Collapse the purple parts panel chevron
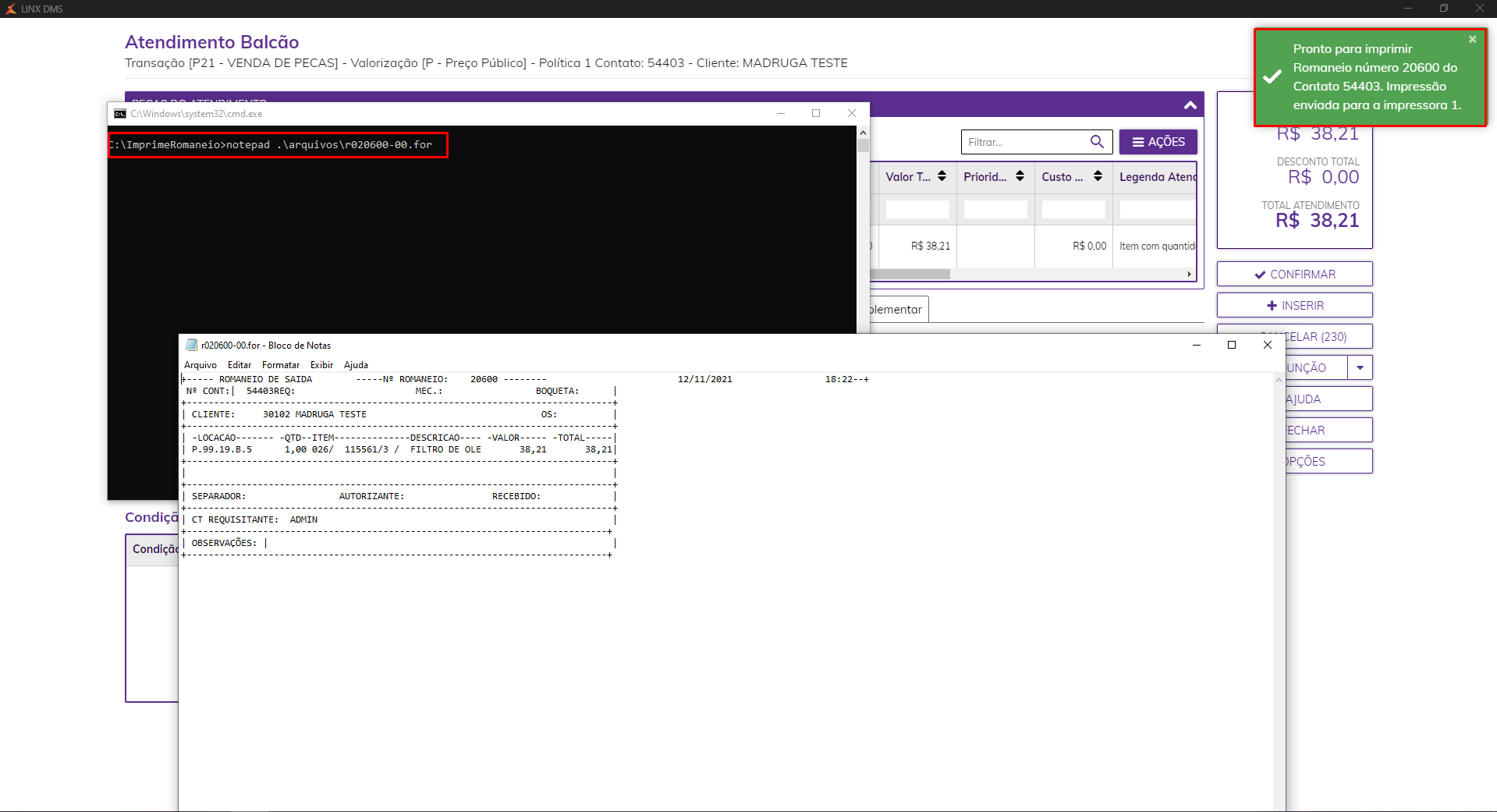1497x812 pixels. coord(1190,105)
